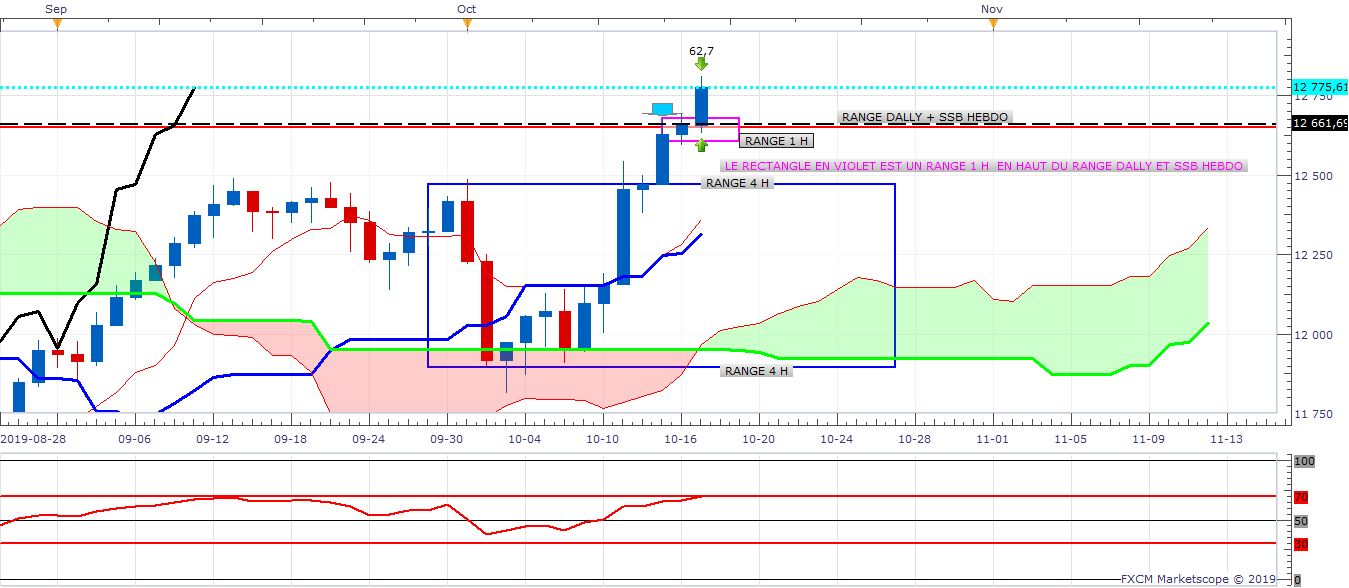The width and height of the screenshot is (1349, 588).
Task: Select the RANGE 1 H label
Action: [x=776, y=141]
